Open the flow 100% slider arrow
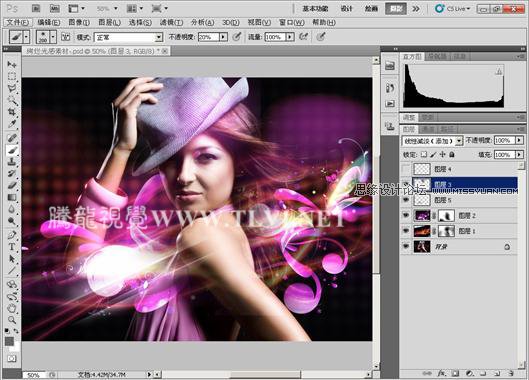529x380 pixels. 290,37
